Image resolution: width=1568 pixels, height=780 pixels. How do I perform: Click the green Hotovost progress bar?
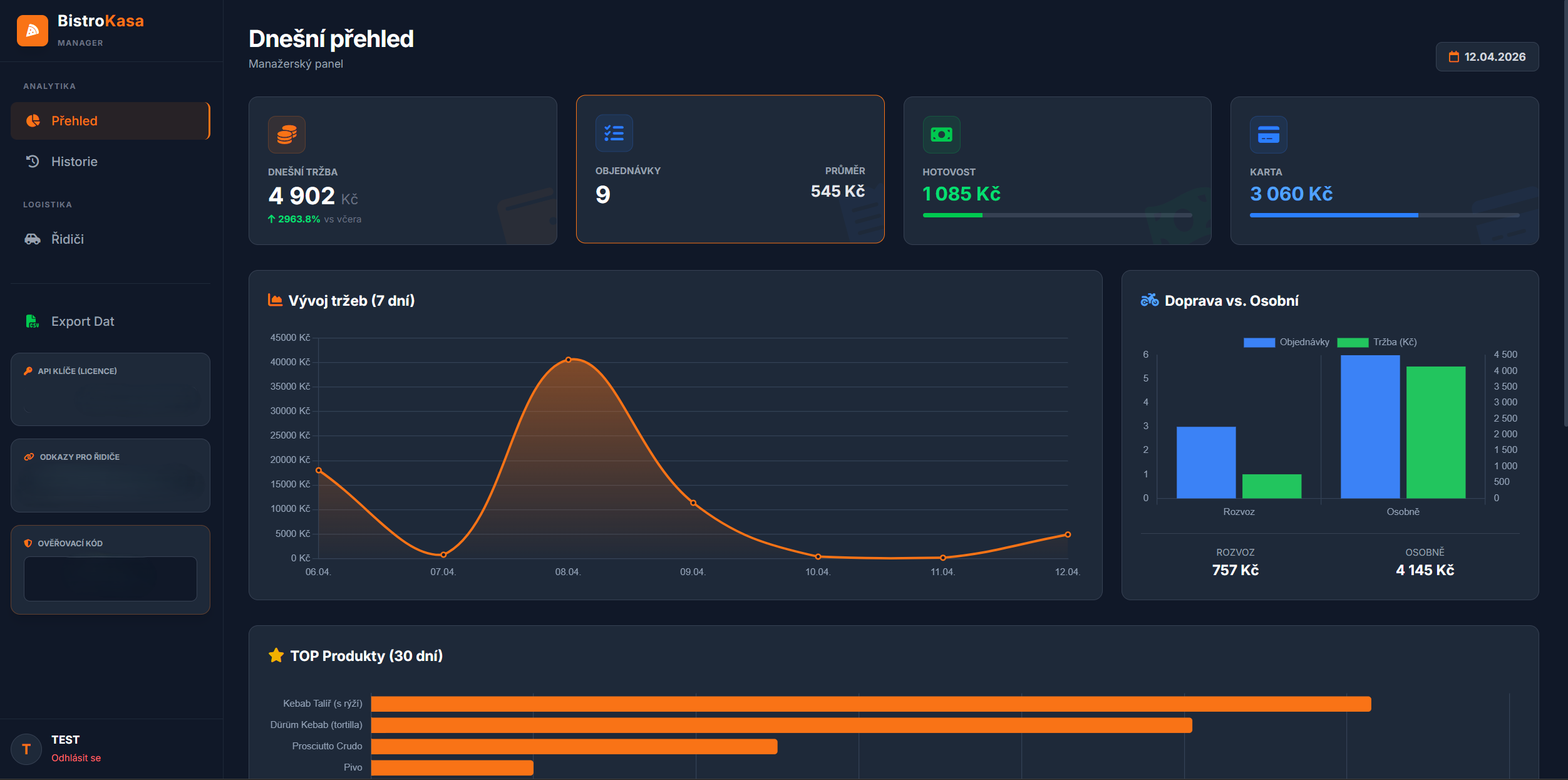[952, 215]
